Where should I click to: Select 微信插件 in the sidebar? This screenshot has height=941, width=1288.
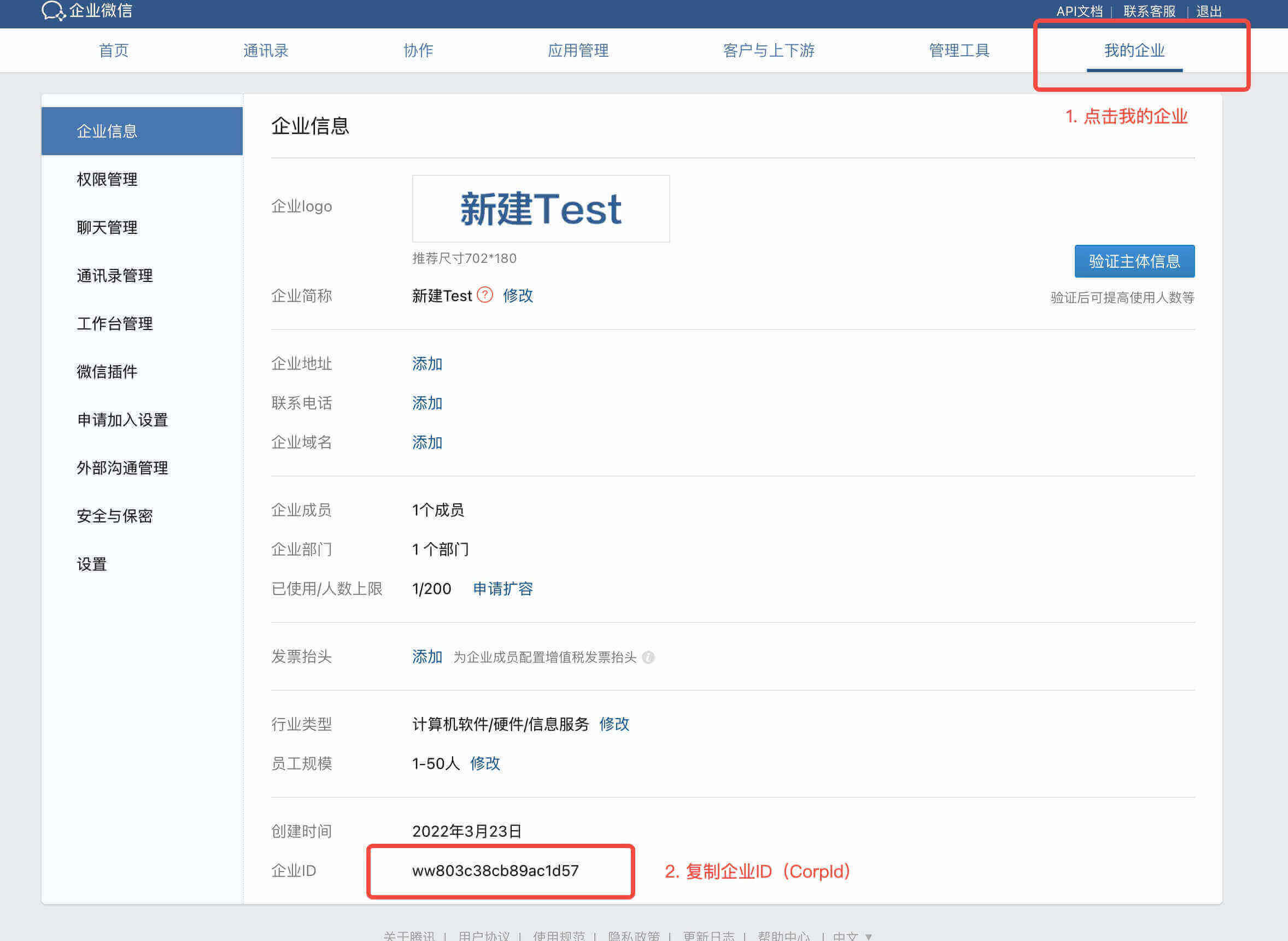107,372
